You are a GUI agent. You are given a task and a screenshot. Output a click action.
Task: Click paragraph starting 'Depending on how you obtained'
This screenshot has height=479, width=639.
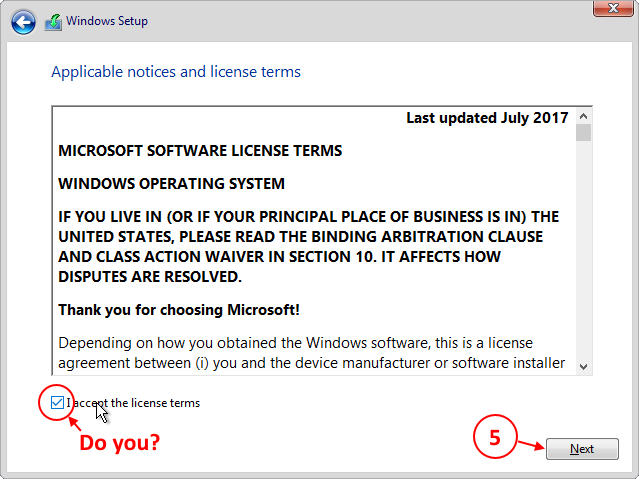click(311, 353)
